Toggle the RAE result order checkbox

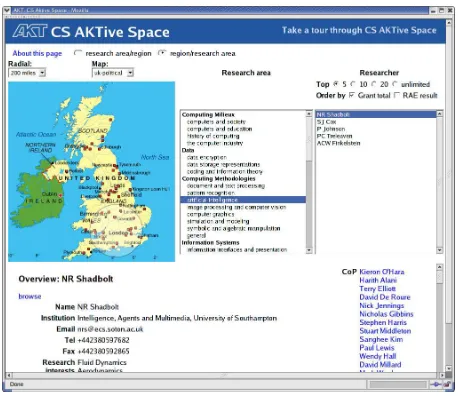tap(396, 95)
